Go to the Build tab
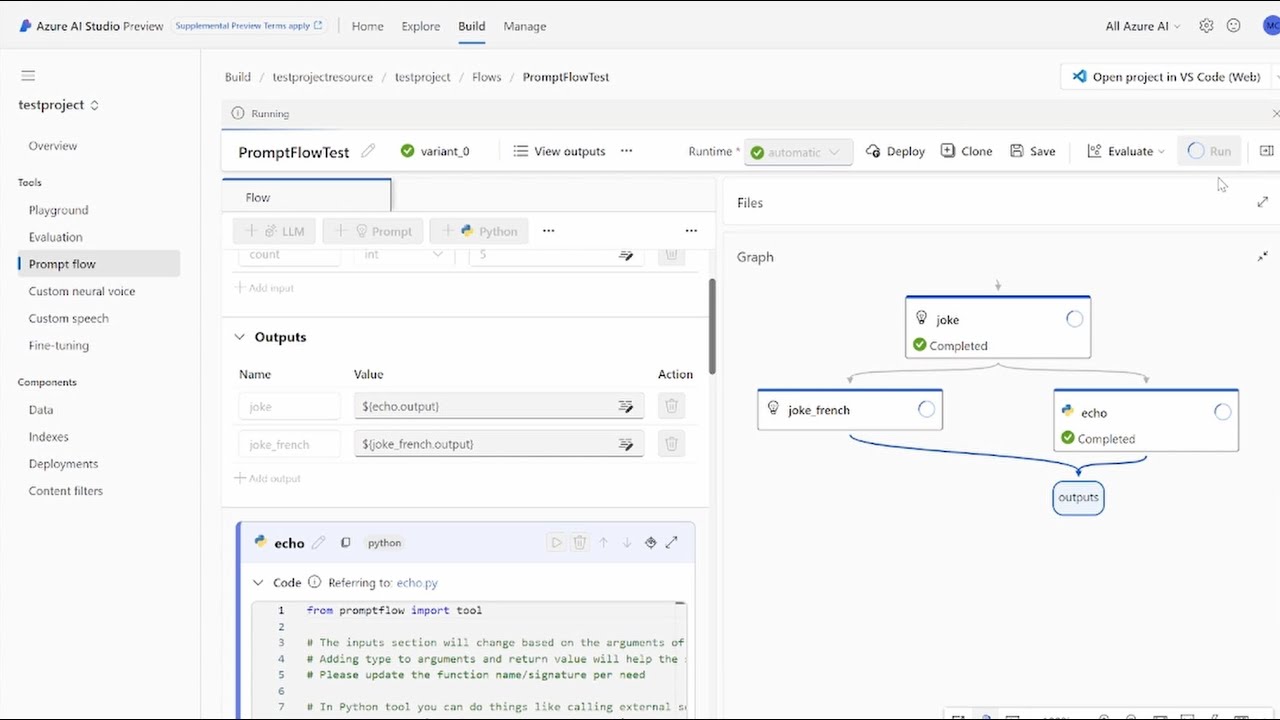1280x720 pixels. pos(472,26)
